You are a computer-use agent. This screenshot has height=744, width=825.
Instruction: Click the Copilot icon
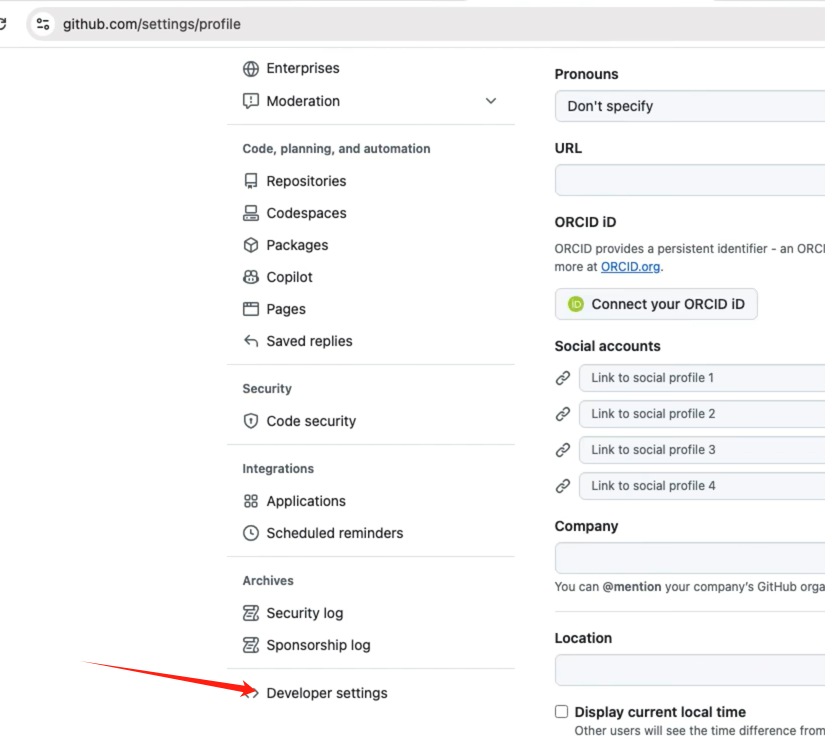coord(250,277)
